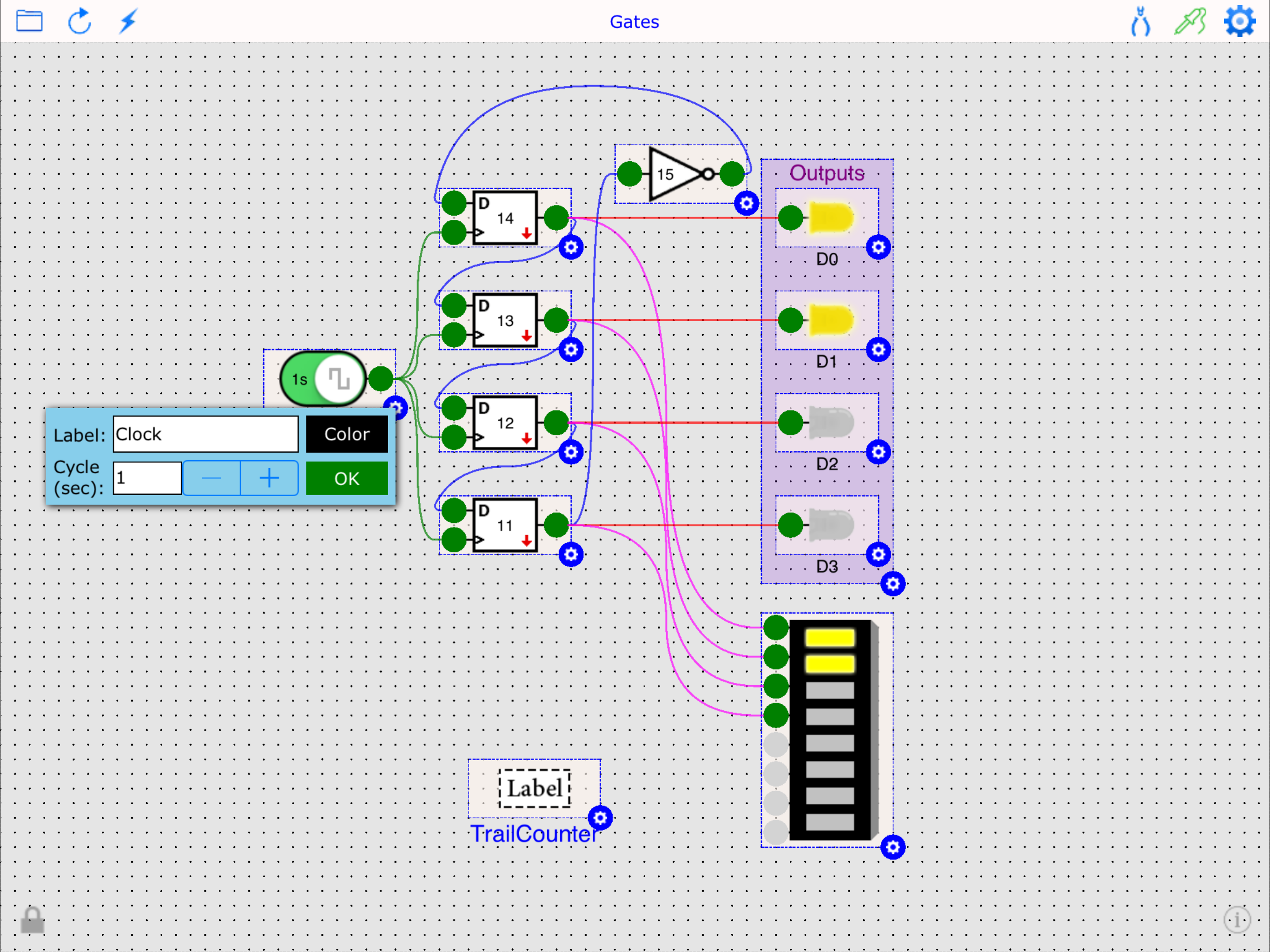1270x952 pixels.
Task: Click the Gates title
Action: tap(634, 22)
